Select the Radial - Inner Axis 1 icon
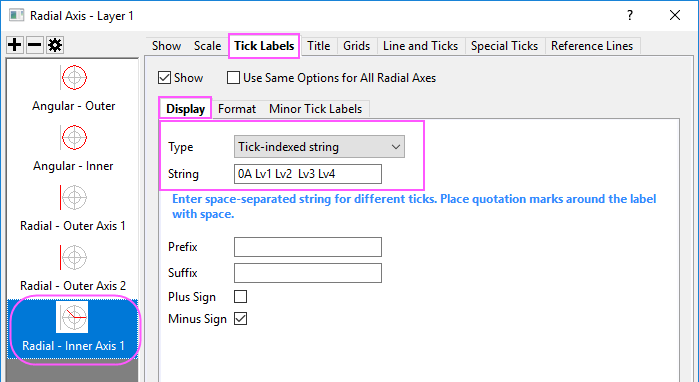Screen dimensions: 699x382 click(72, 317)
